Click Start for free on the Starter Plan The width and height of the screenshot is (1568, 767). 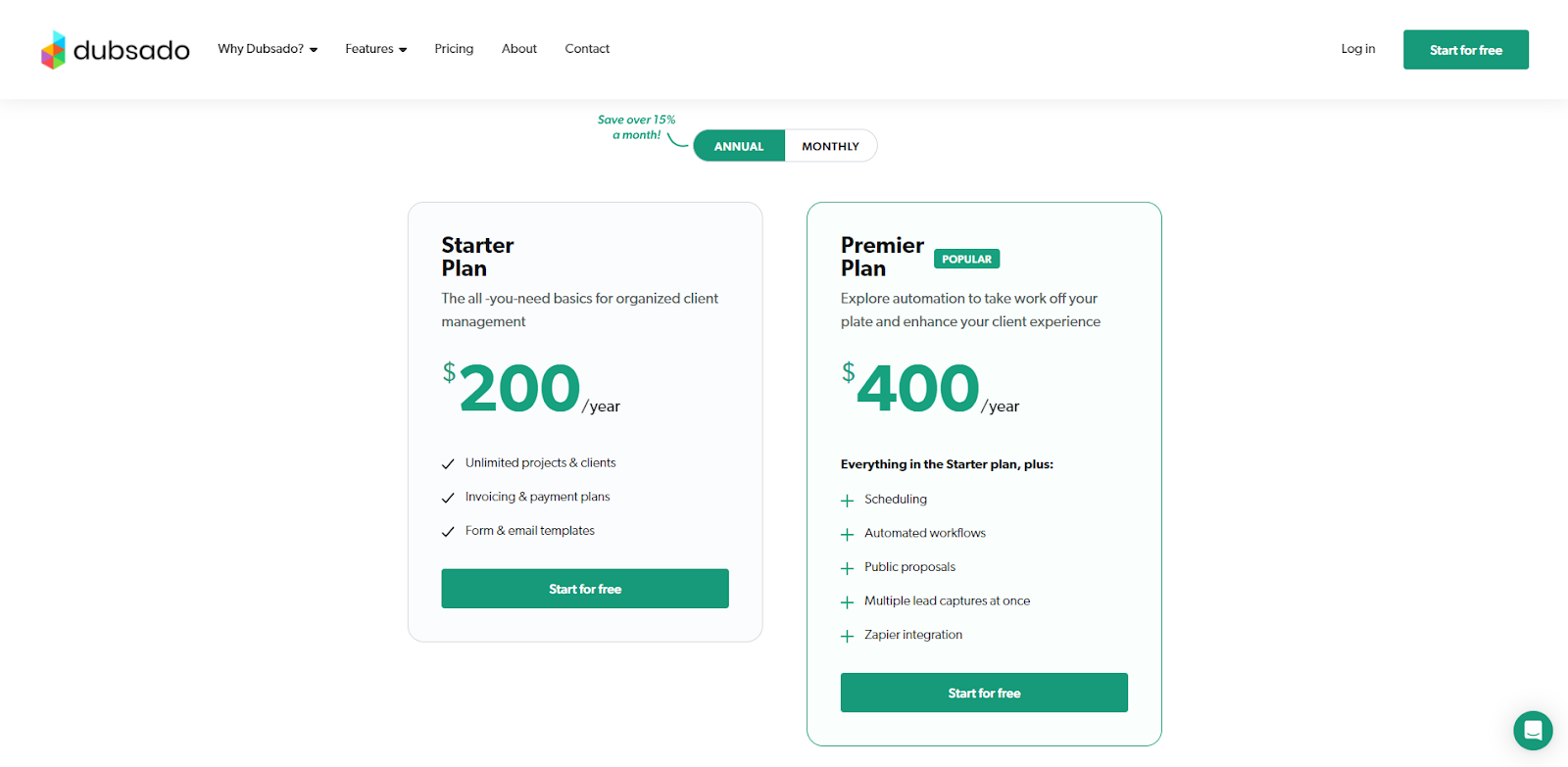584,589
